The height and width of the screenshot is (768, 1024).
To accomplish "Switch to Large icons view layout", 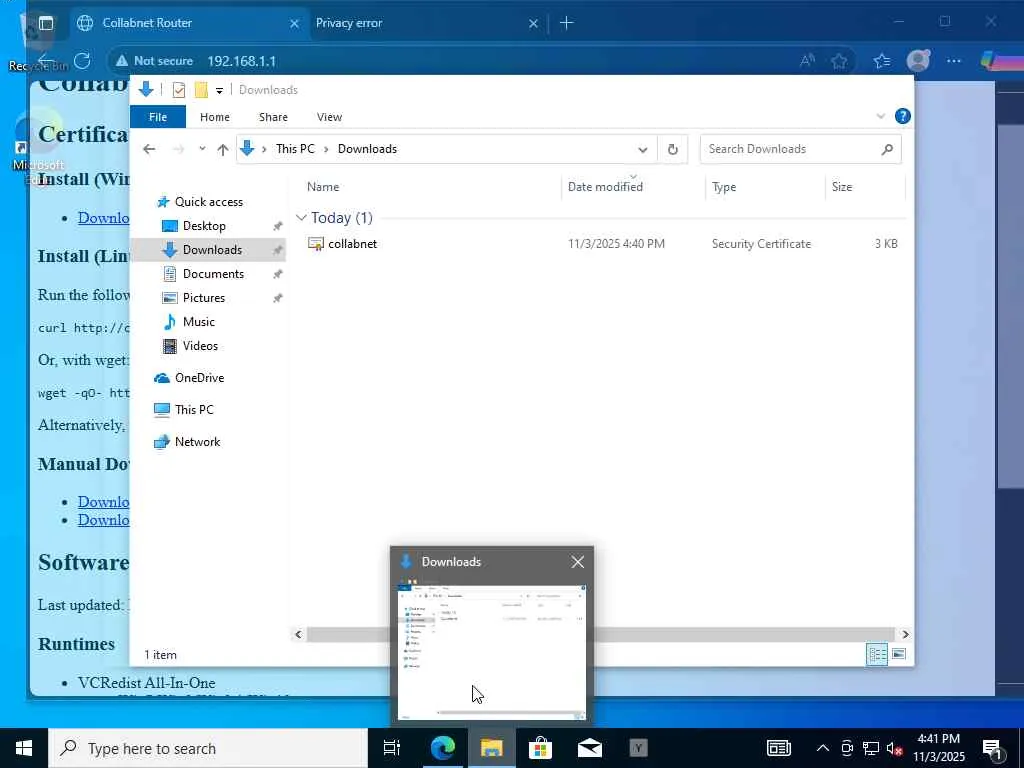I will tap(899, 654).
